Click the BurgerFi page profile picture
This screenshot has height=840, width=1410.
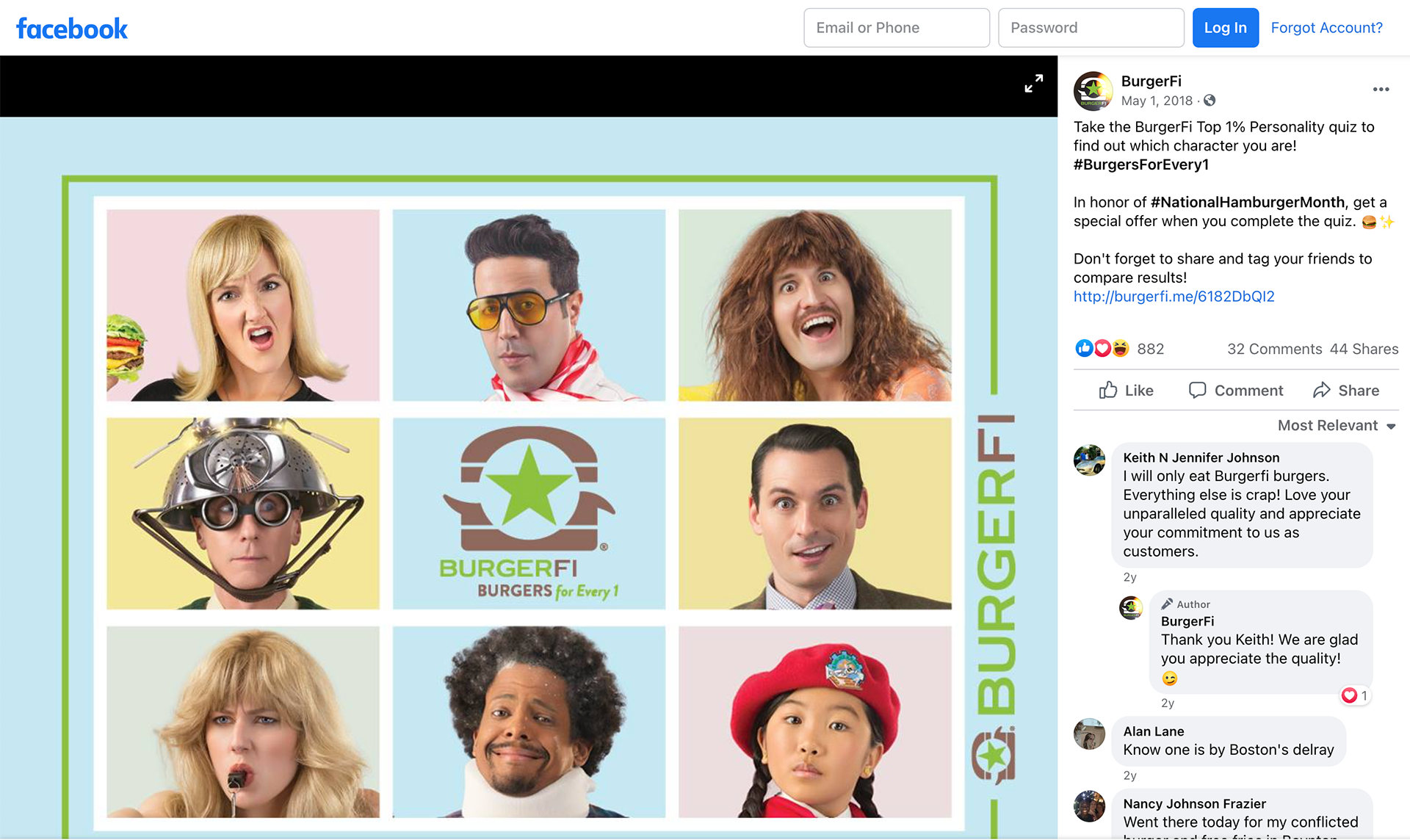point(1093,90)
